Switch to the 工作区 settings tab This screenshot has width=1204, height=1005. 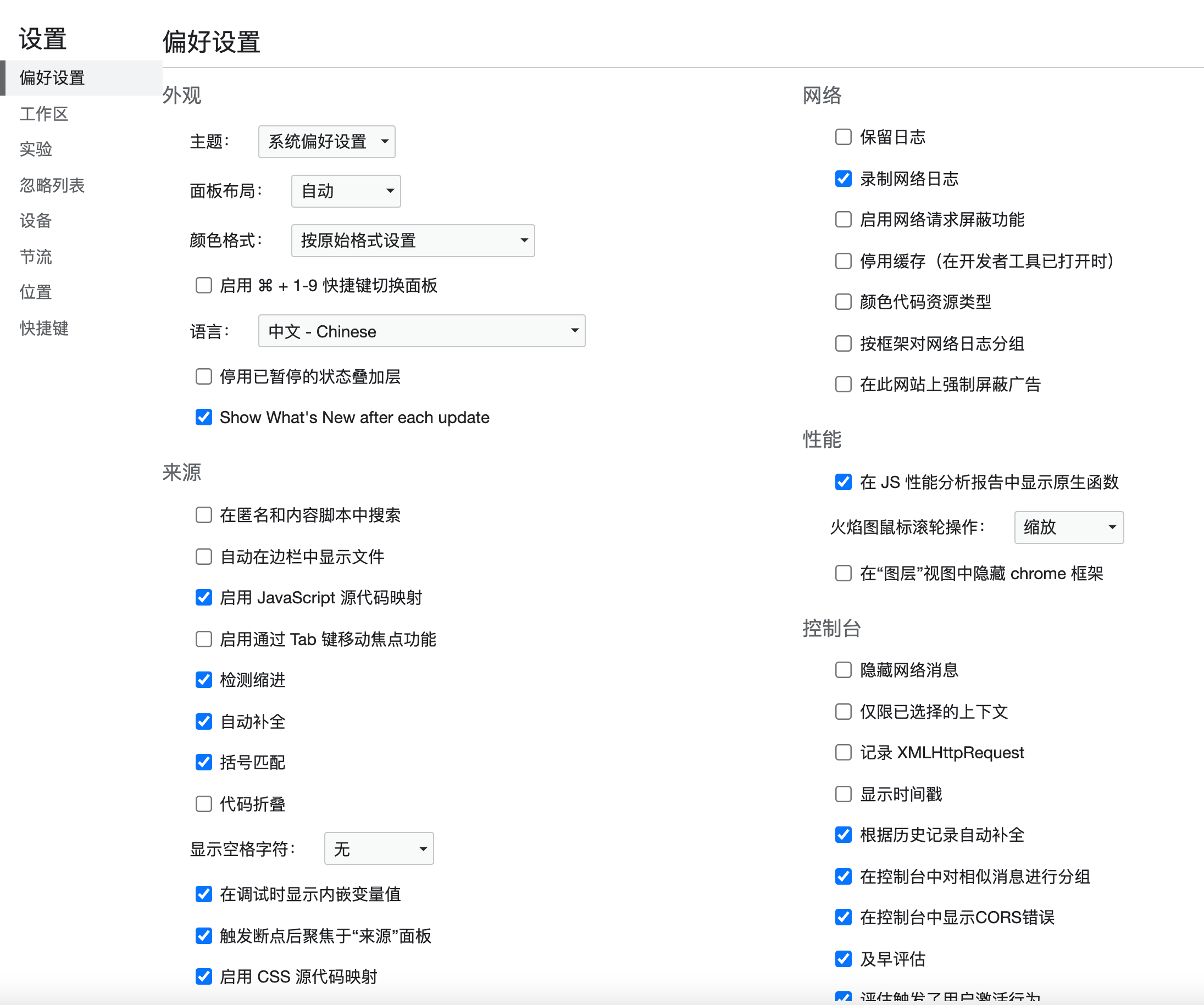pyautogui.click(x=43, y=114)
